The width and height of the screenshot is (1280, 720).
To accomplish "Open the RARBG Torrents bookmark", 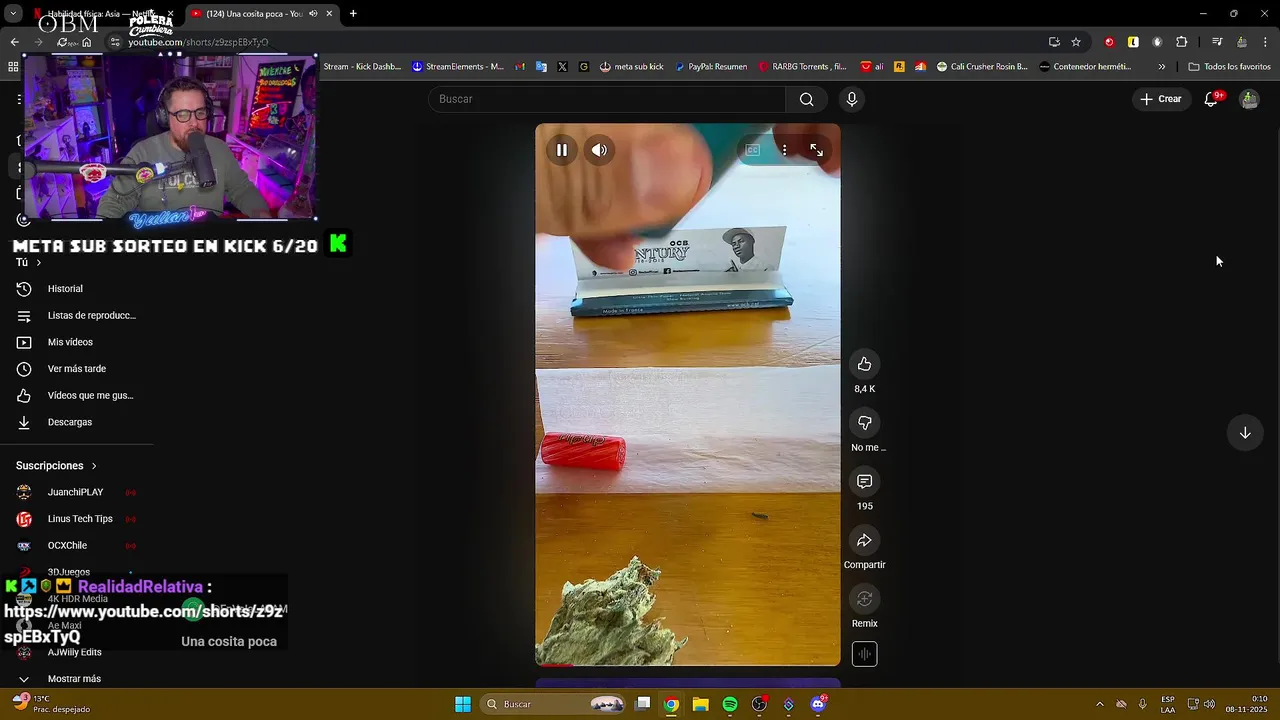I will coord(802,67).
